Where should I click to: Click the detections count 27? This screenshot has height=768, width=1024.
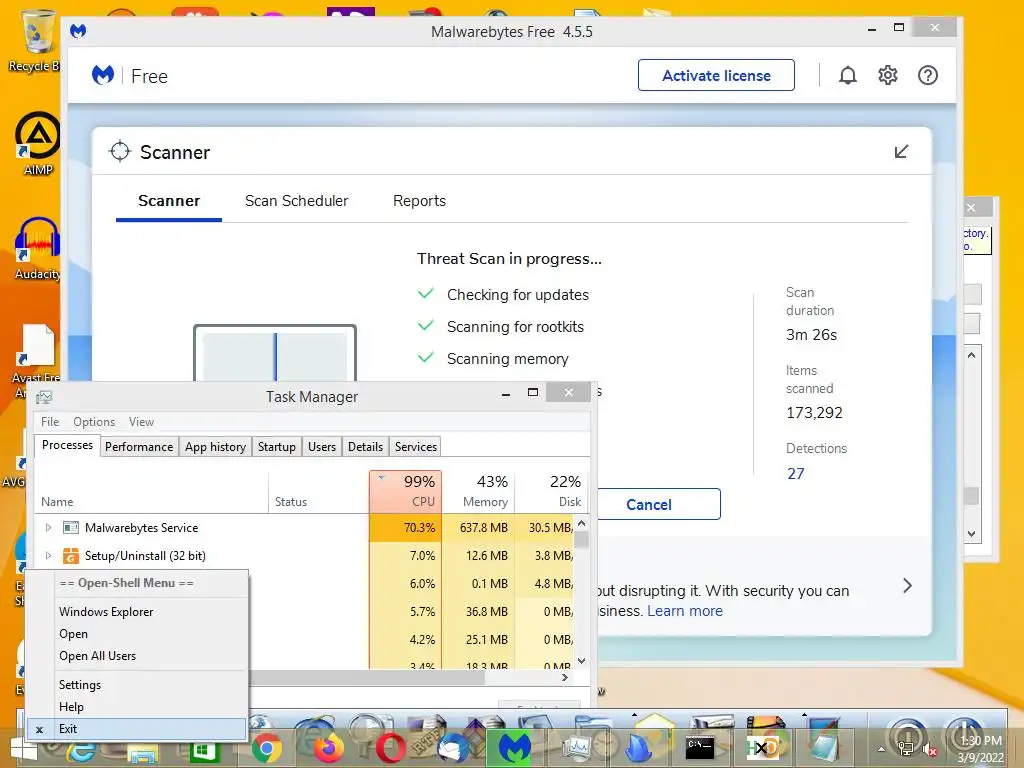pos(795,473)
